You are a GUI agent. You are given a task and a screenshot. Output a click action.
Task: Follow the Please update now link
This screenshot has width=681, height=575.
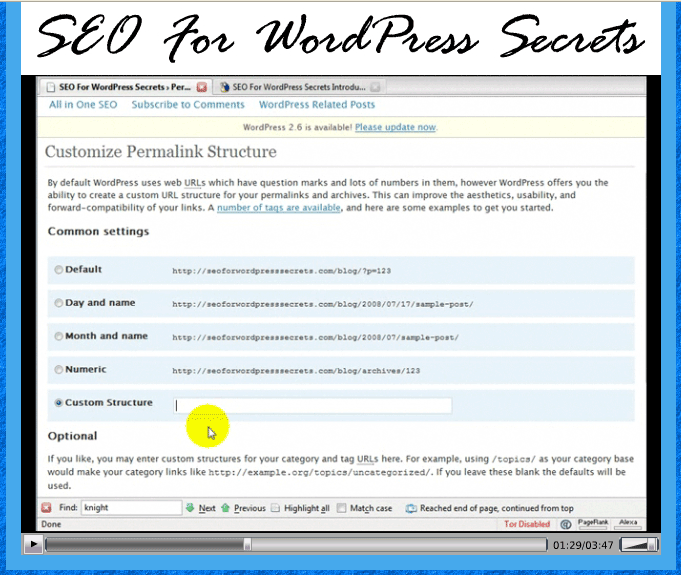[x=395, y=127]
